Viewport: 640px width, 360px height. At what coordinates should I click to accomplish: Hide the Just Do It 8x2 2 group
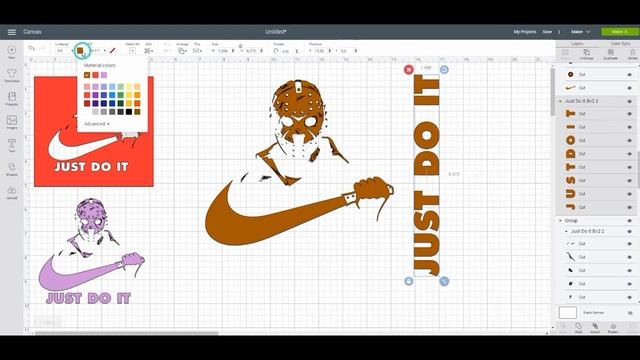[629, 101]
